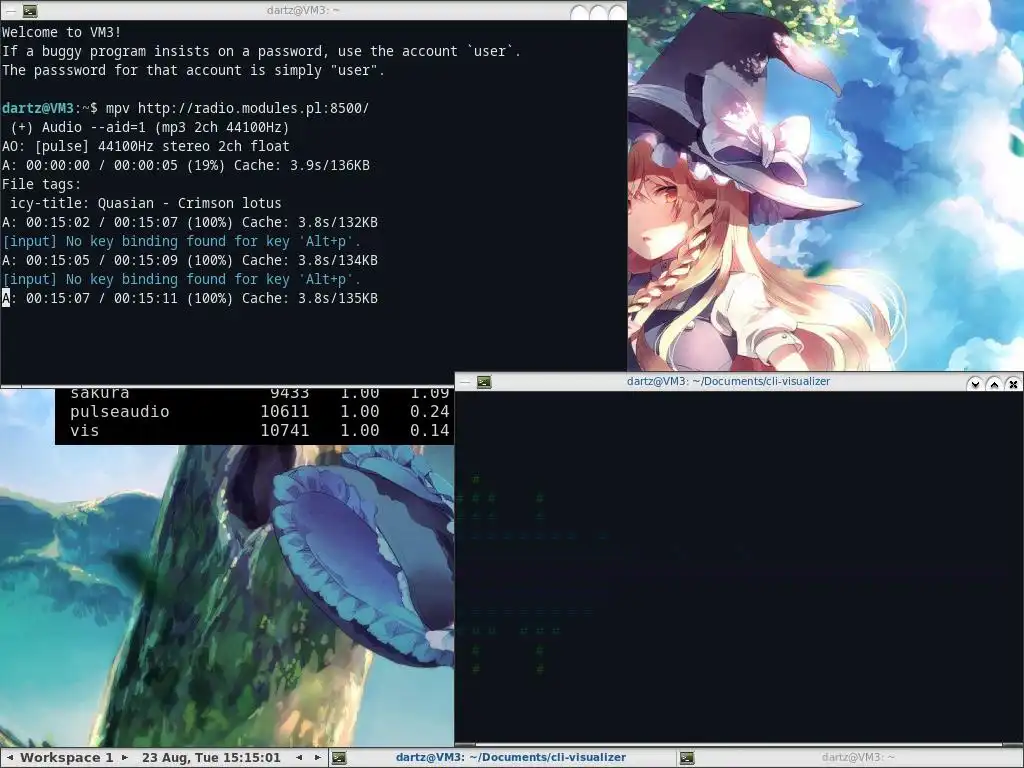The width and height of the screenshot is (1024, 768).
Task: Click the 'vis' process row with PID 10741
Action: click(259, 430)
